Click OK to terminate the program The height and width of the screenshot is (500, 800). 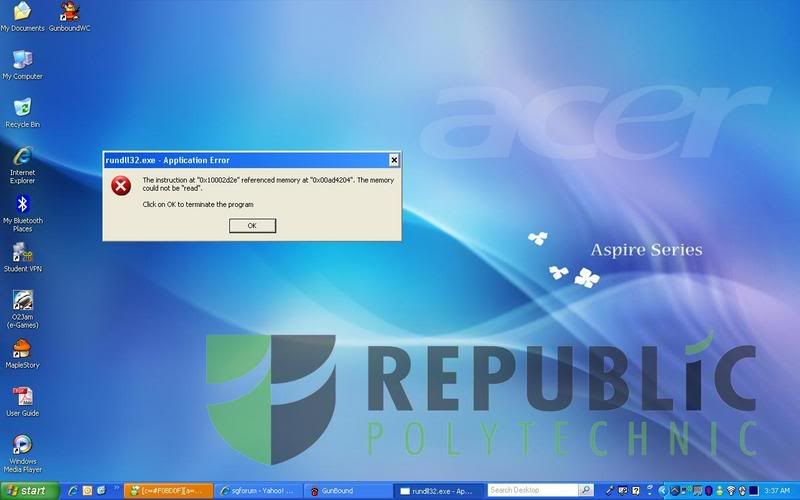coord(252,226)
